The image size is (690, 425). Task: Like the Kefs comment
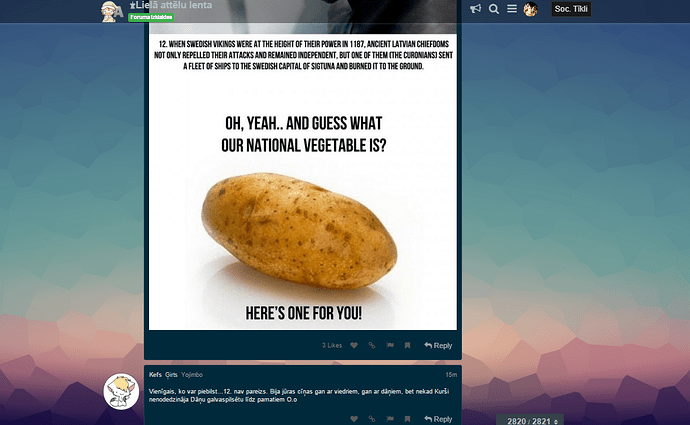click(x=354, y=419)
